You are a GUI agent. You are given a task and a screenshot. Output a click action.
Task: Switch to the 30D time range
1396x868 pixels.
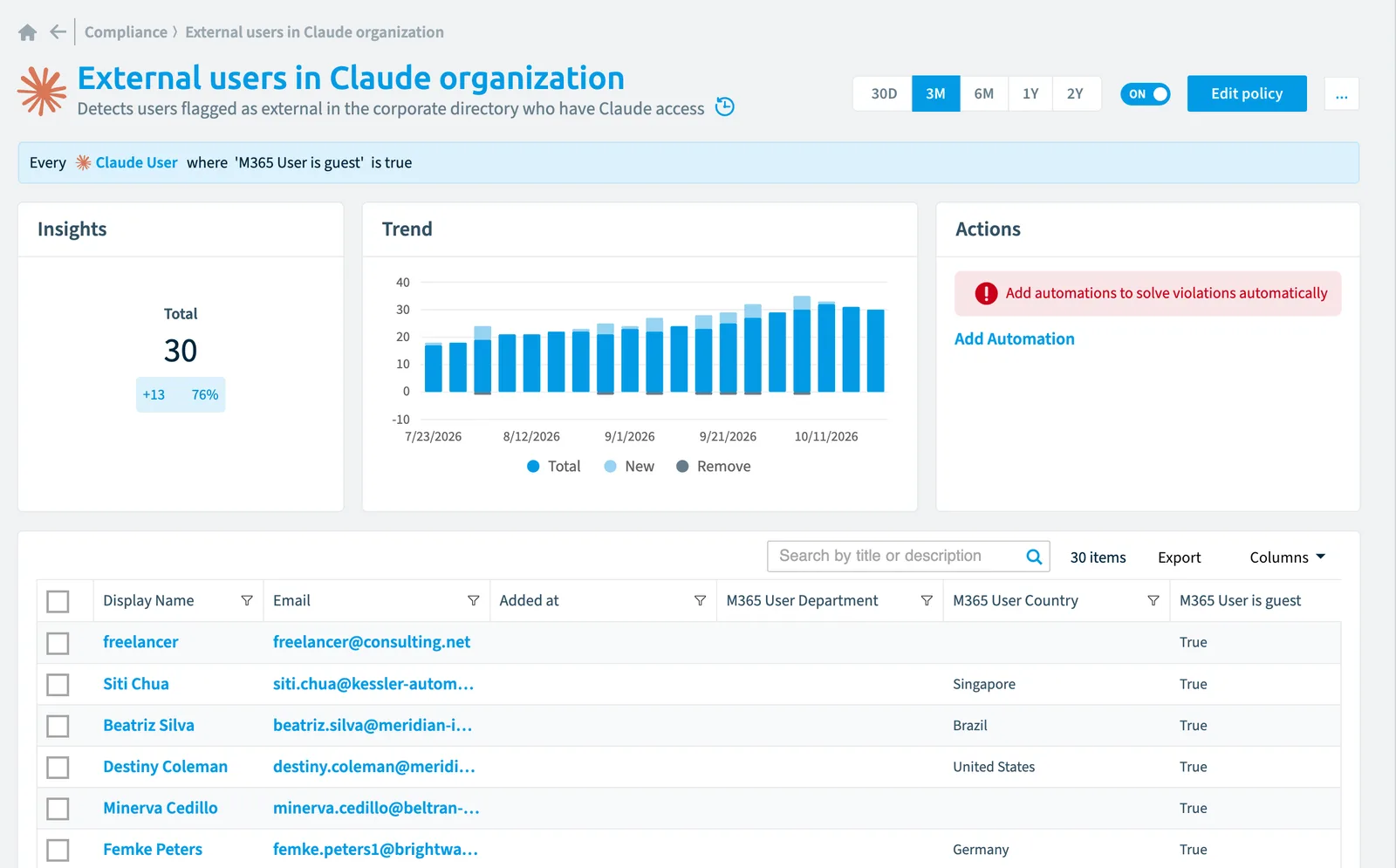(884, 93)
